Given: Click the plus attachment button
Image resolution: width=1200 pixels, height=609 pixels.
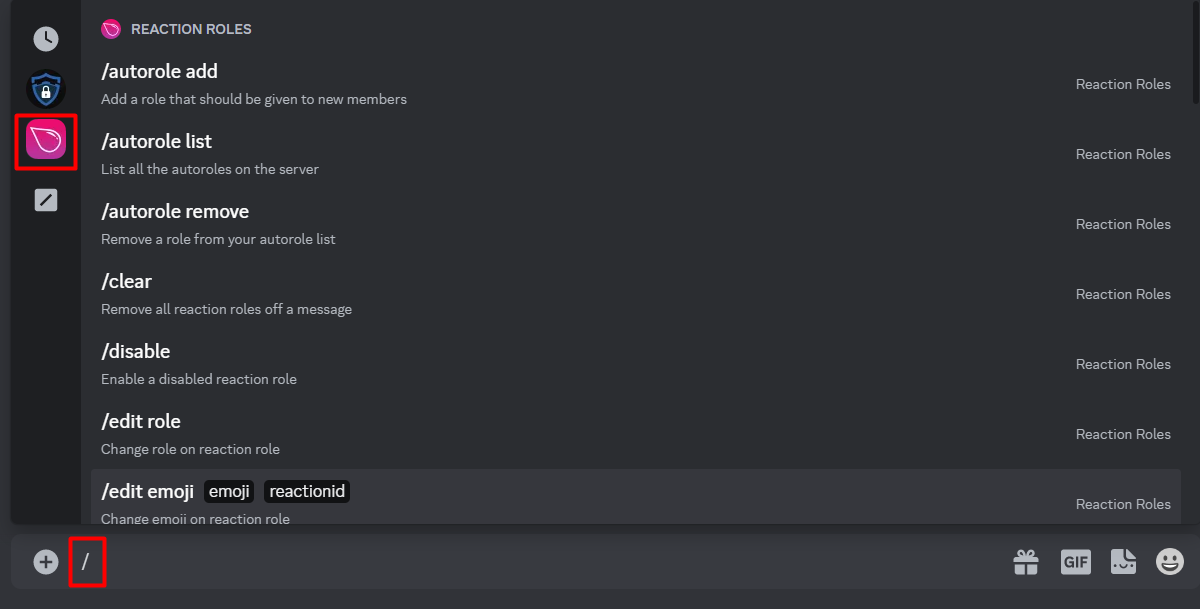Looking at the screenshot, I should 46,562.
